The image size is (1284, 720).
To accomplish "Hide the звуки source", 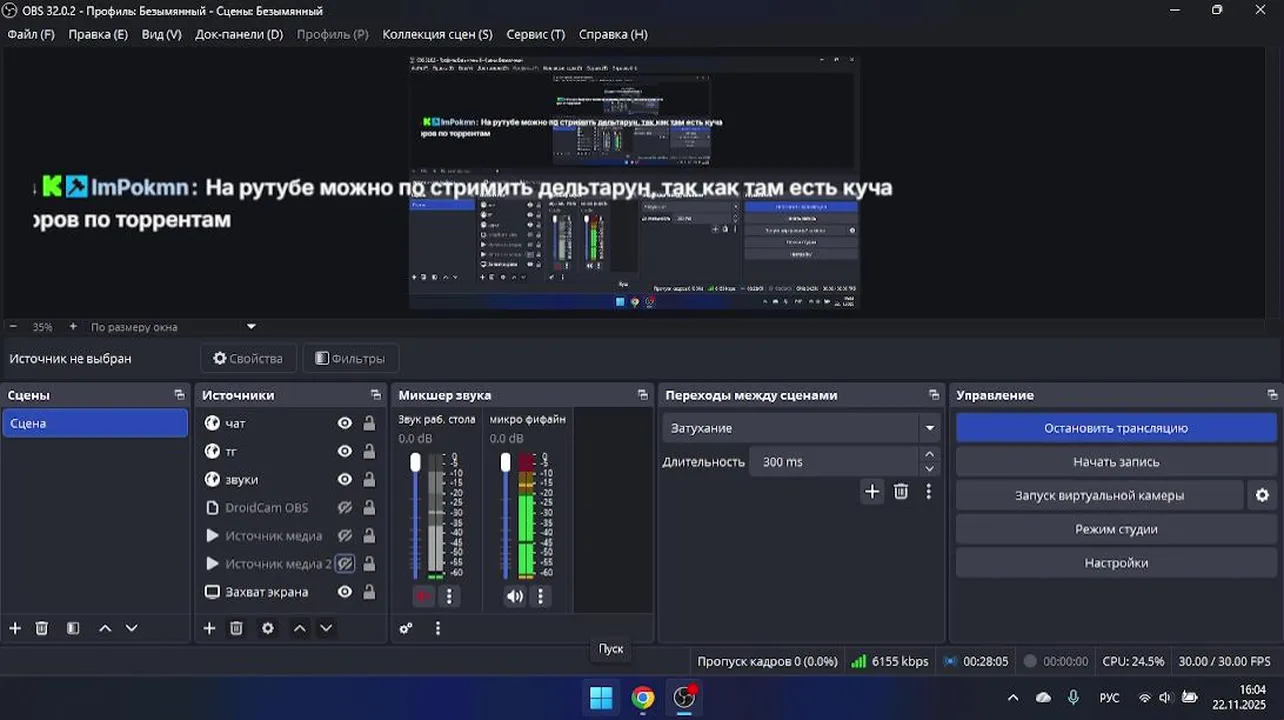I will pyautogui.click(x=345, y=479).
